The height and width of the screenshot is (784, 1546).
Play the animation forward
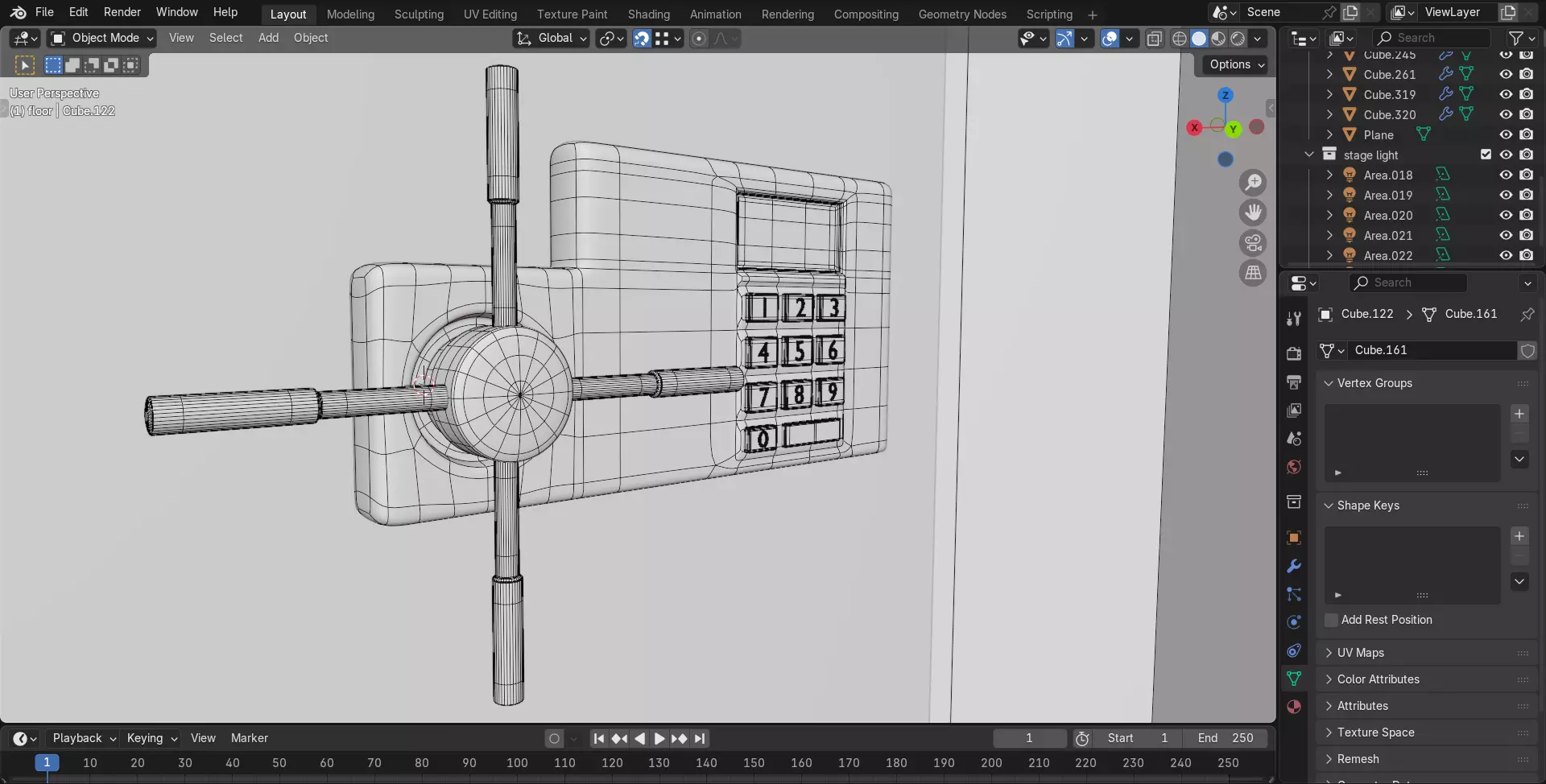tap(659, 738)
